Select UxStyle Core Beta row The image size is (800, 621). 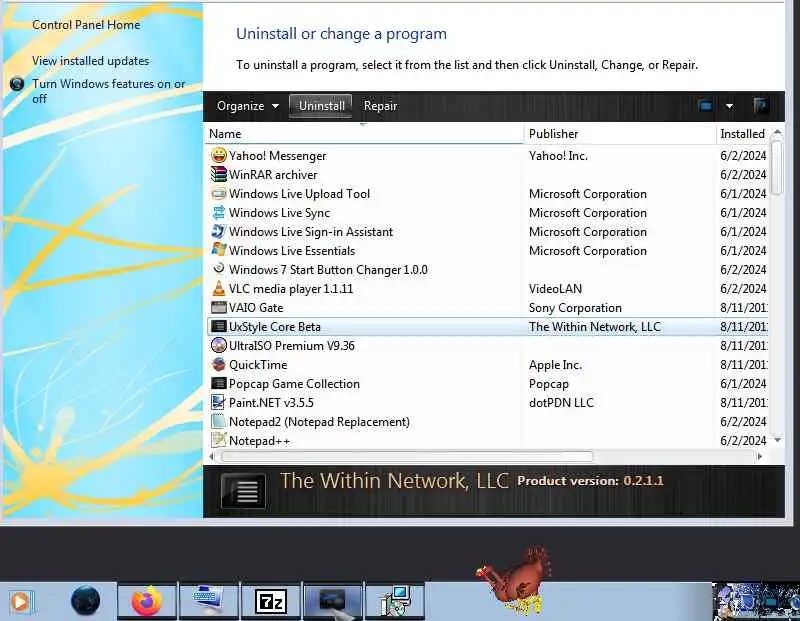pos(488,327)
